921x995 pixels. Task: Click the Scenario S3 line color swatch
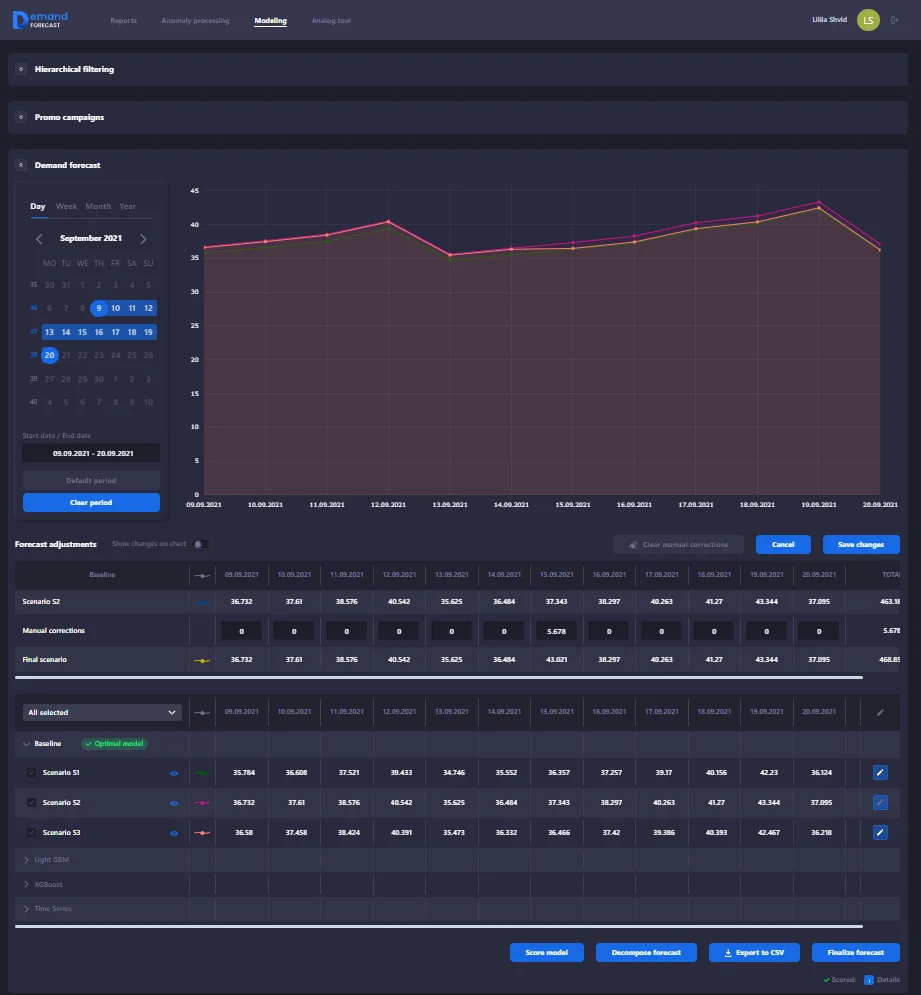202,832
